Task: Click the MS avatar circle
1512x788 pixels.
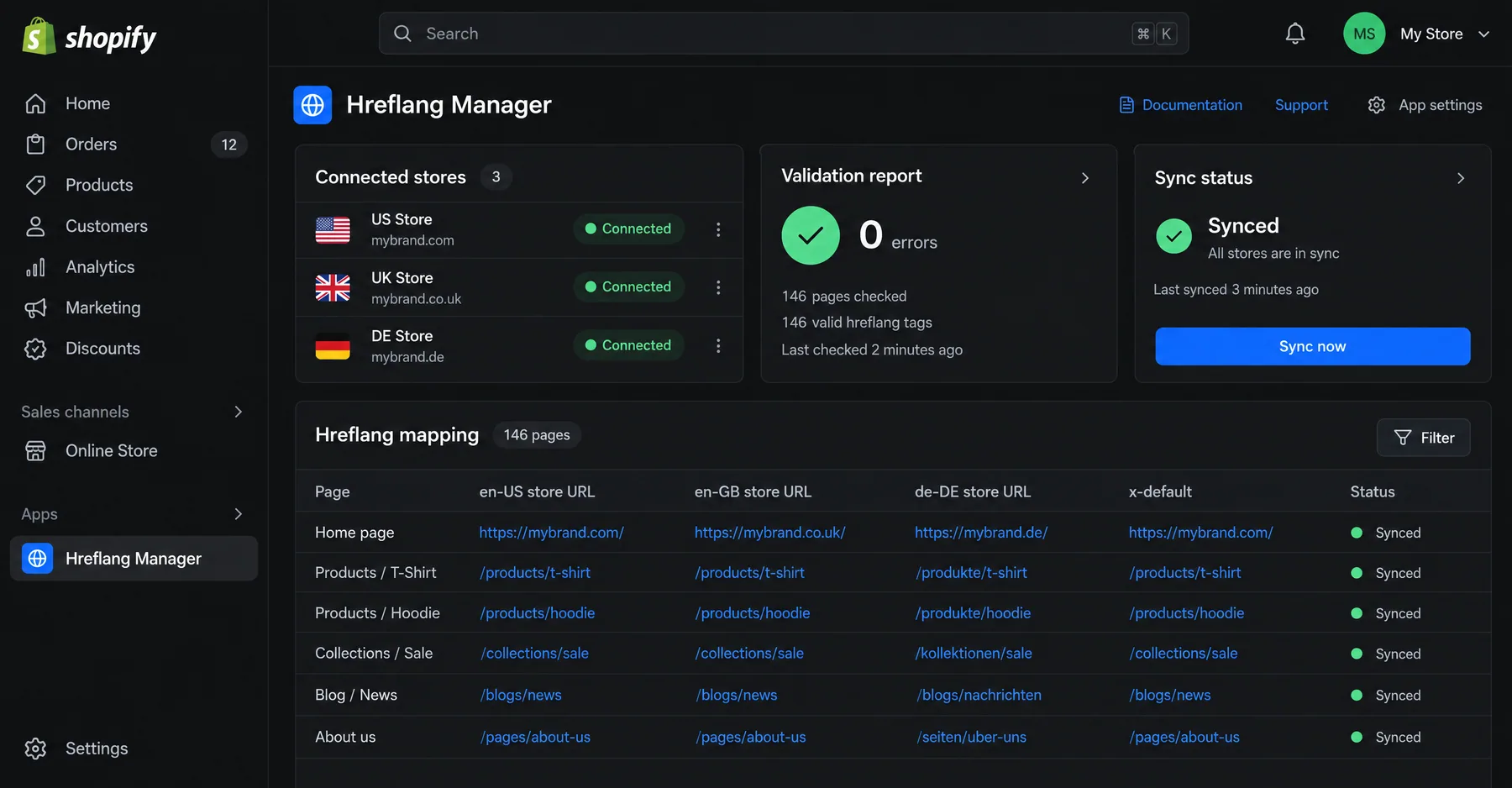Action: coord(1364,34)
